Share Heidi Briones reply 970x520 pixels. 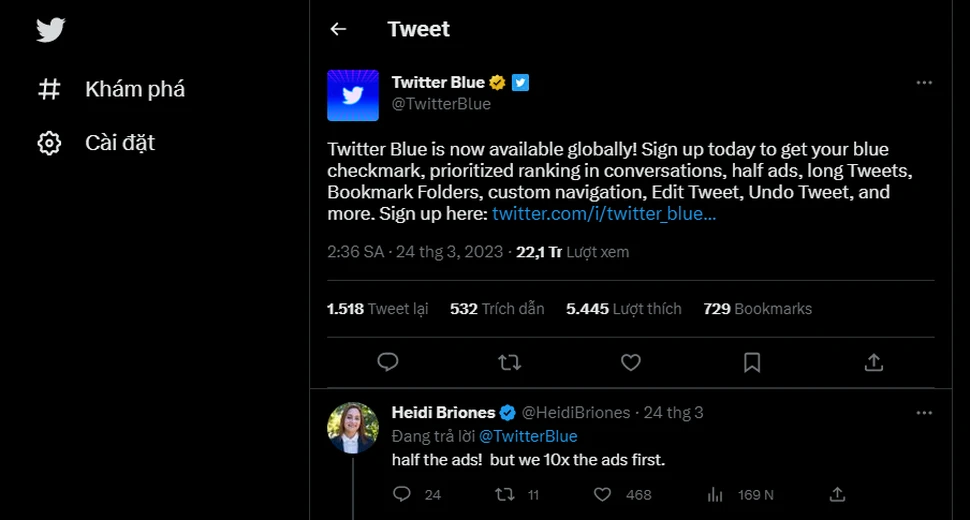(838, 494)
